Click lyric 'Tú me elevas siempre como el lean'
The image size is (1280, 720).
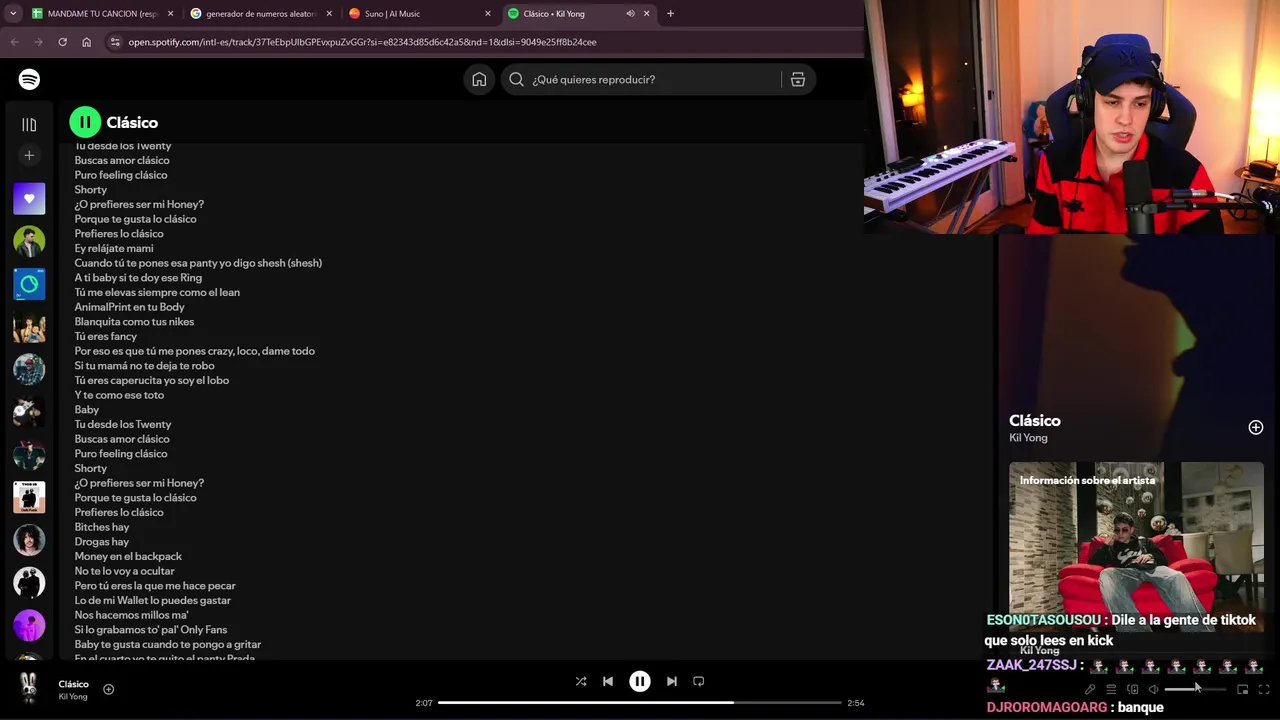(157, 292)
